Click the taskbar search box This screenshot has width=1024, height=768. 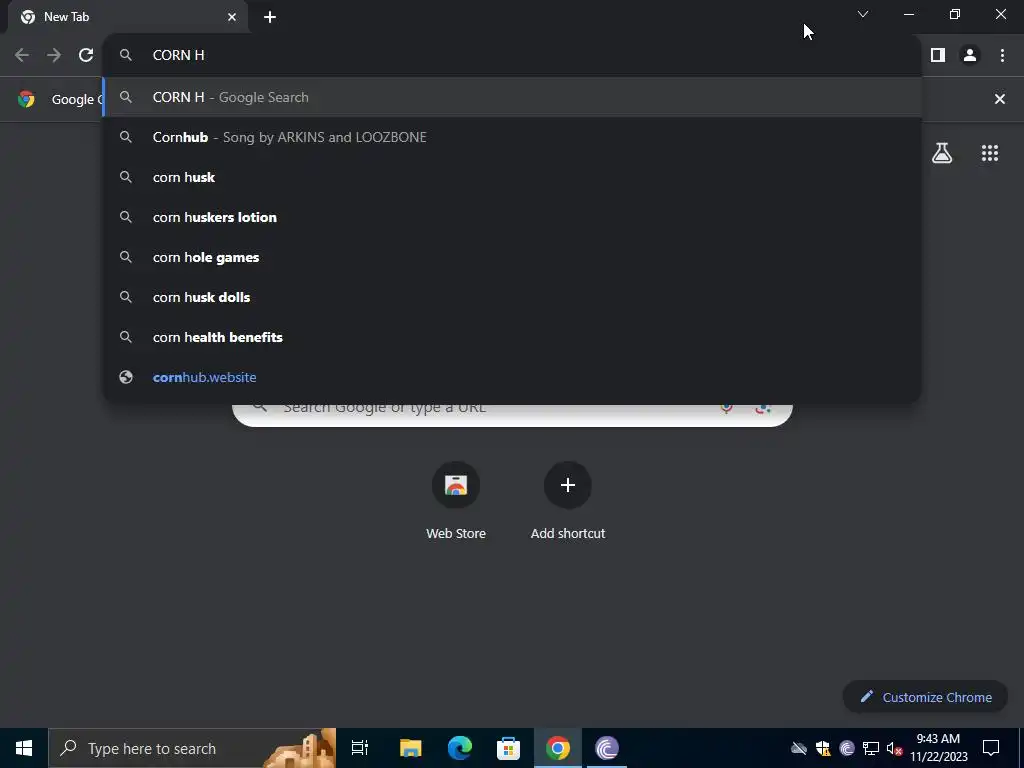click(x=192, y=748)
